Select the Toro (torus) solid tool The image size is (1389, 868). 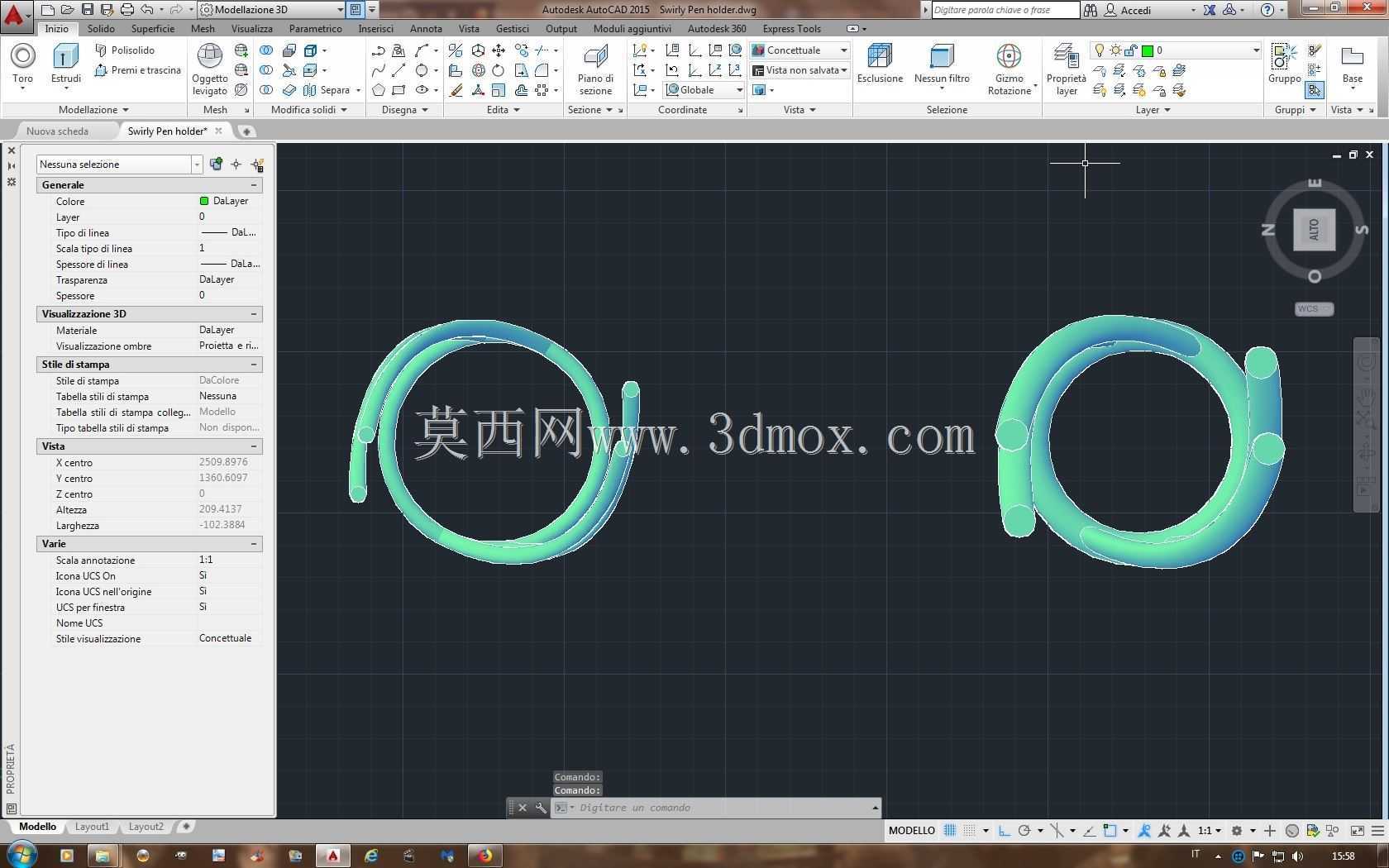point(22,64)
